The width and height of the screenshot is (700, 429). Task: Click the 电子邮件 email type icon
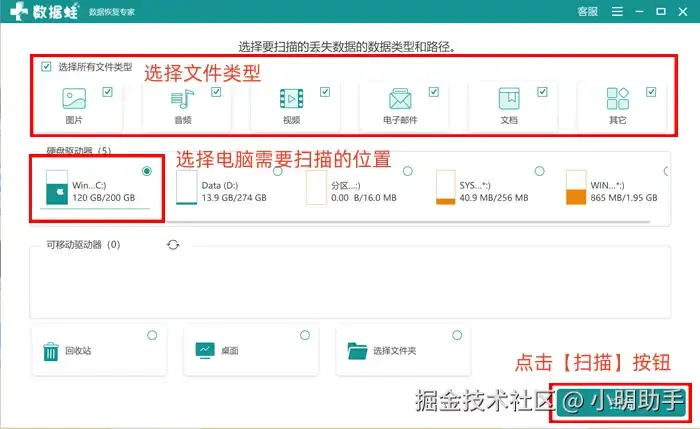(x=400, y=99)
